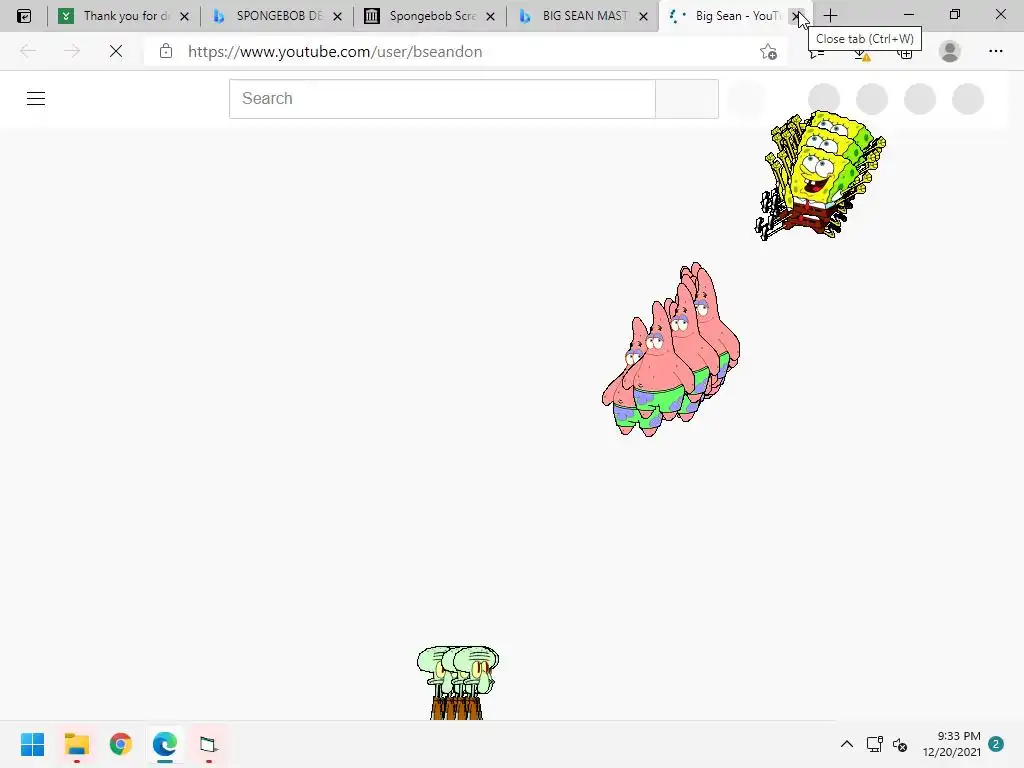This screenshot has height=768, width=1024.
Task: Open the last pinned taskbar app
Action: tap(208, 744)
